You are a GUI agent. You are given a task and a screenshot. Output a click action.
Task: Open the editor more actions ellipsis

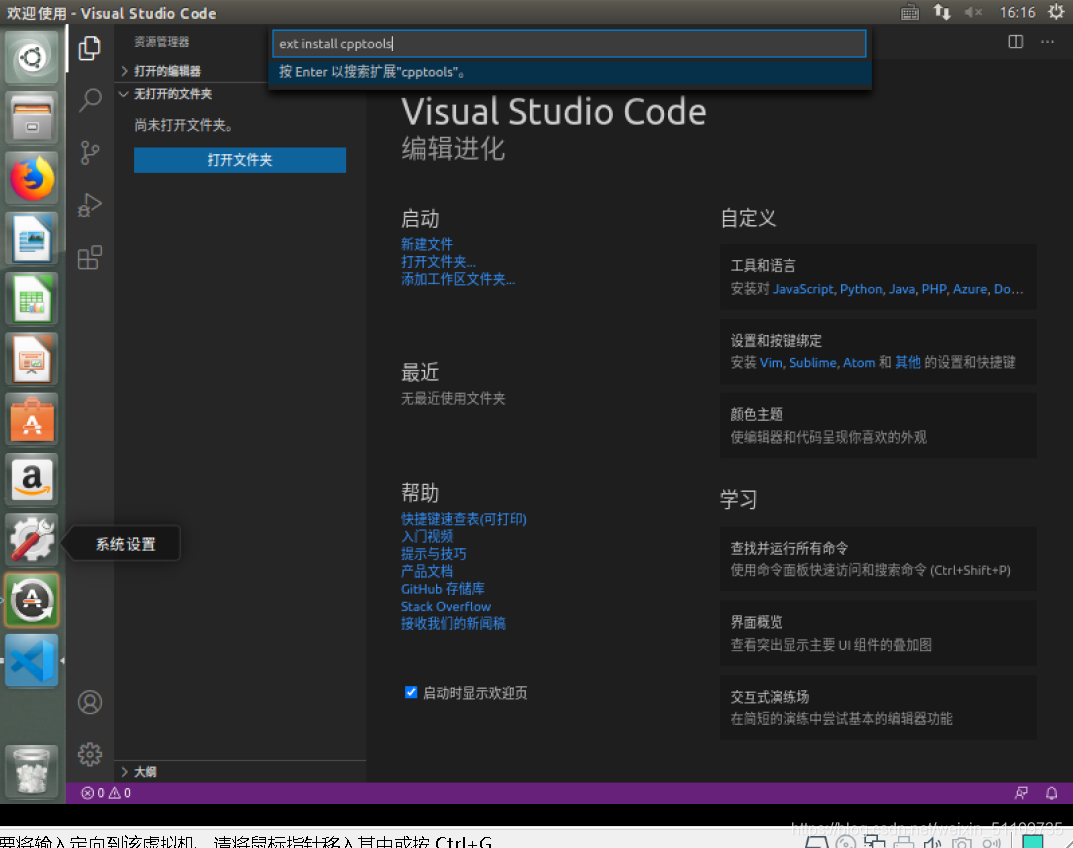pos(1048,42)
